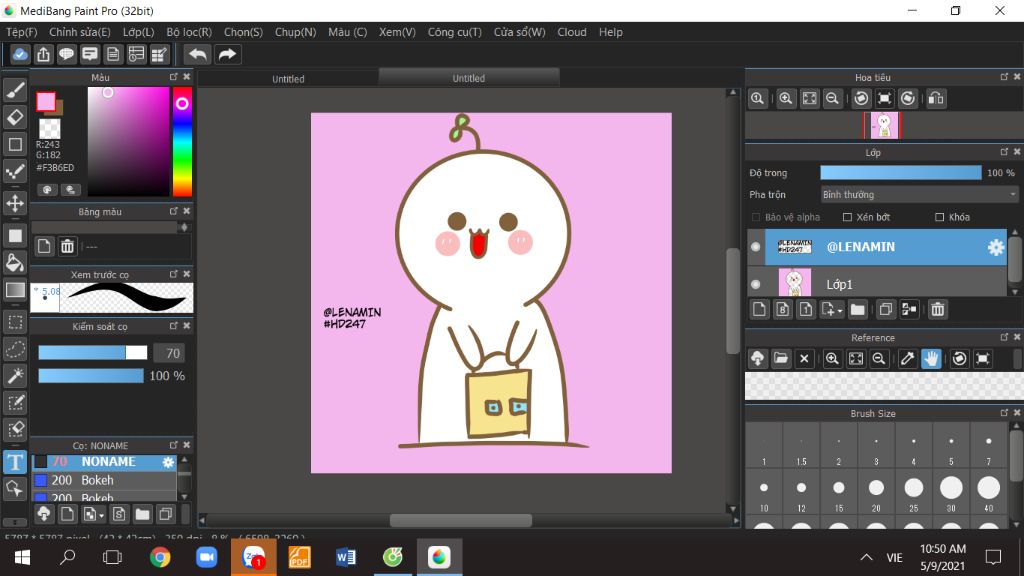Screen dimensions: 1024x576
Task: Open Windows Start menu
Action: pyautogui.click(x=23, y=557)
